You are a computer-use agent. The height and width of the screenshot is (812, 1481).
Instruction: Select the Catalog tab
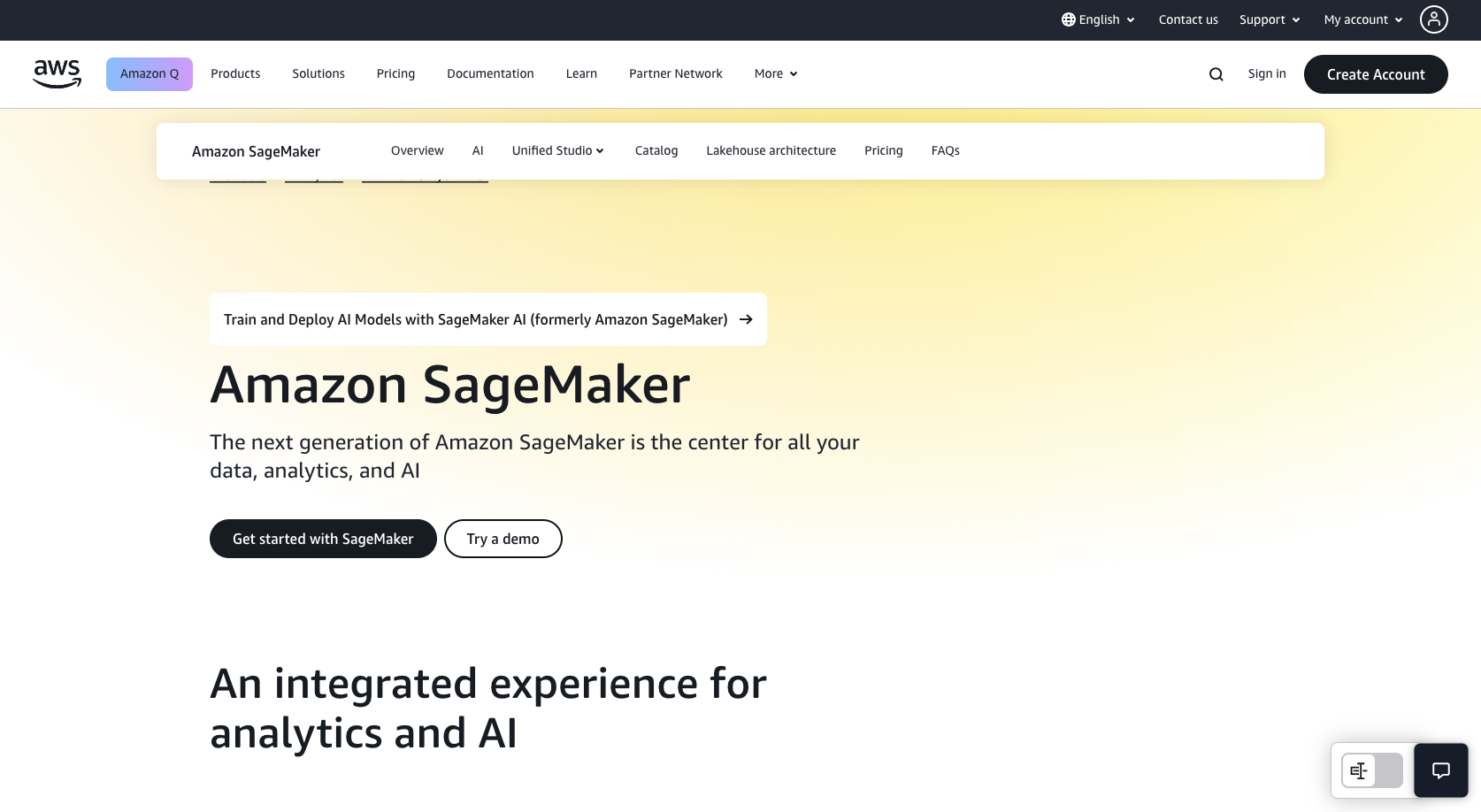[656, 150]
